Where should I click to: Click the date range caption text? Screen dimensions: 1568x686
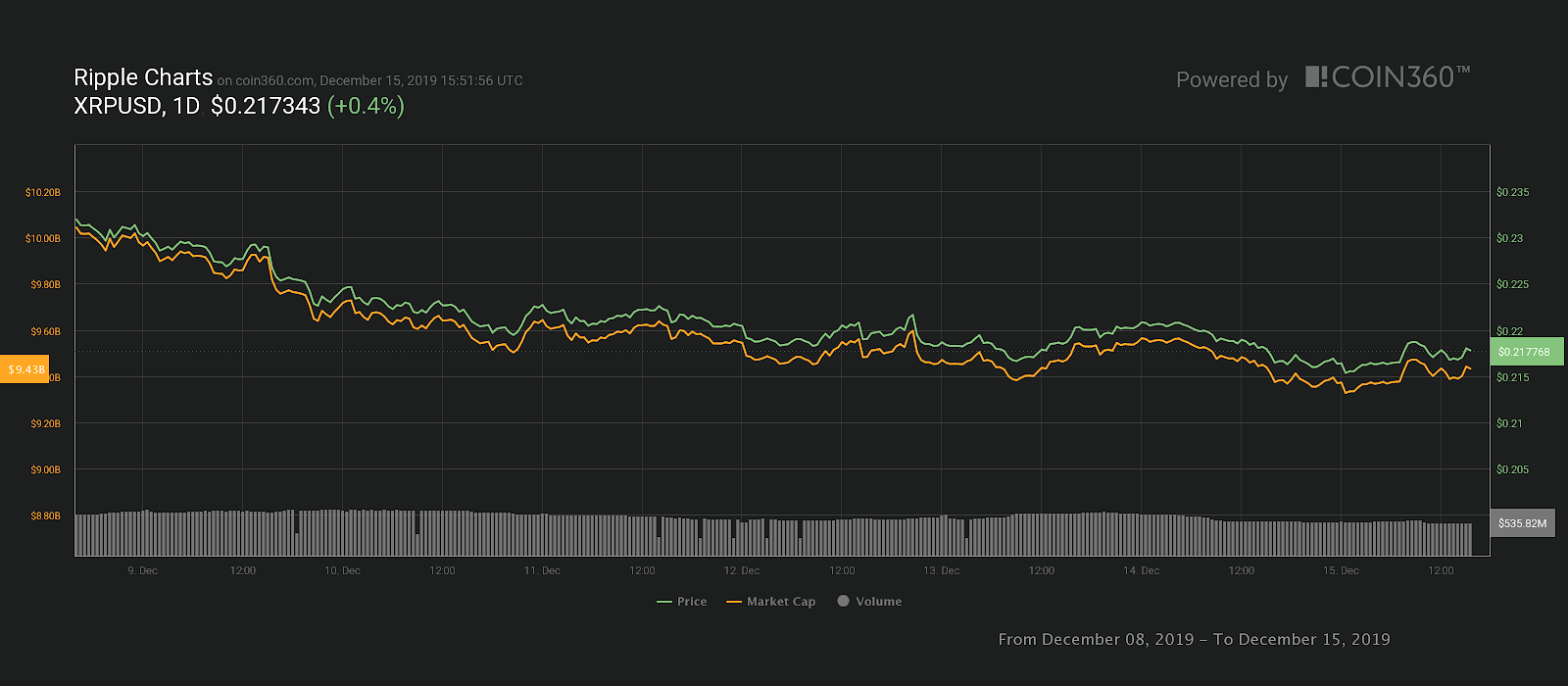pos(1194,639)
